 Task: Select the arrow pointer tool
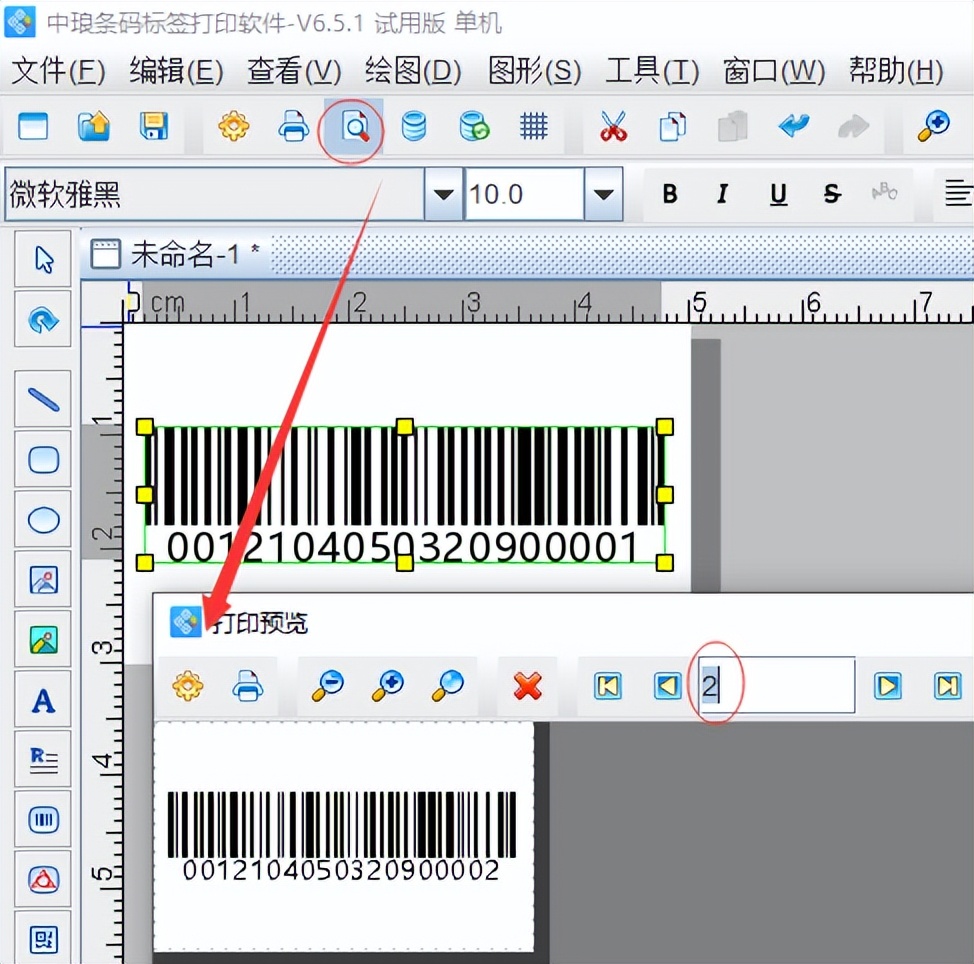[43, 259]
